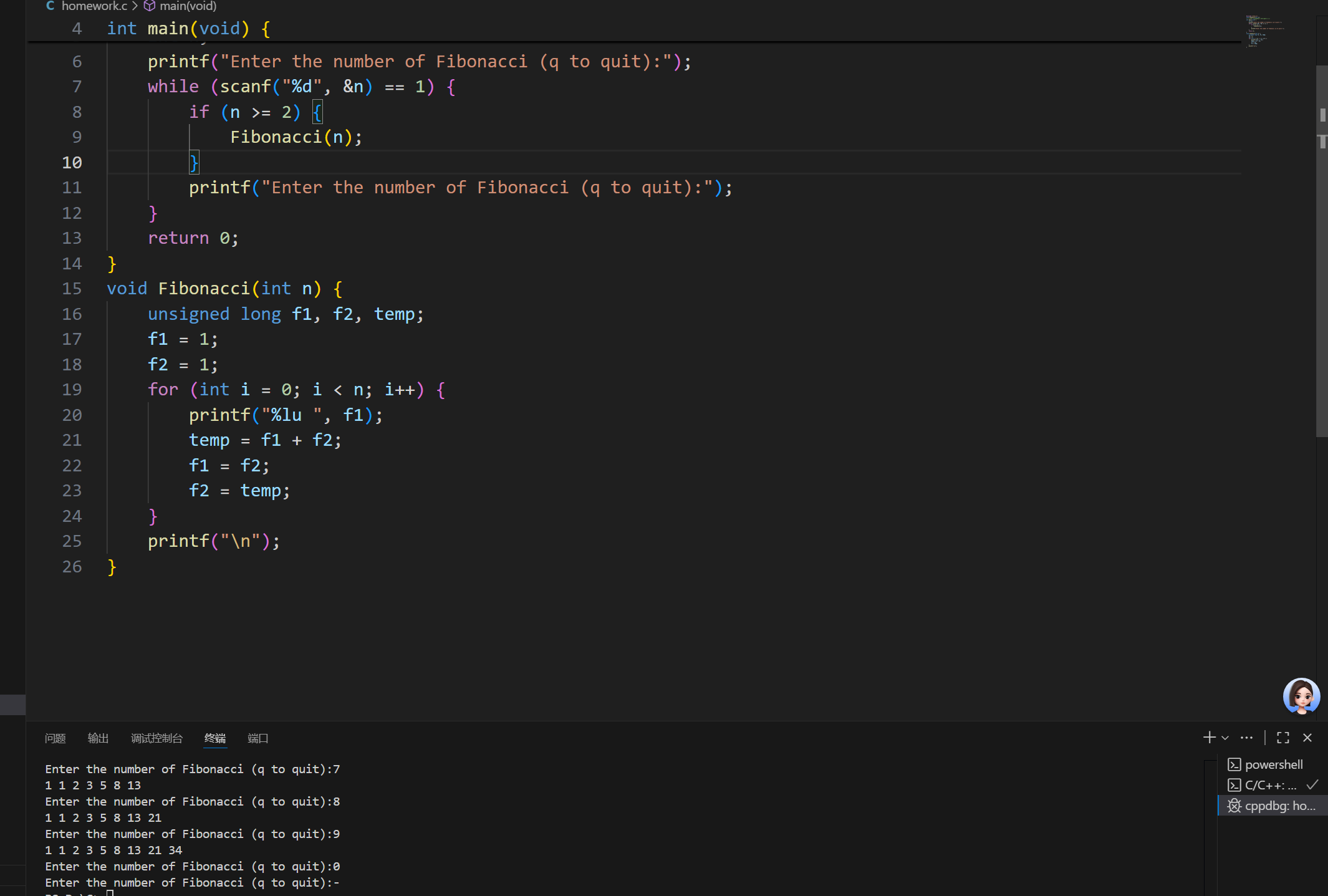Select the C/C++ task terminal entry
The height and width of the screenshot is (896, 1328).
1270,785
